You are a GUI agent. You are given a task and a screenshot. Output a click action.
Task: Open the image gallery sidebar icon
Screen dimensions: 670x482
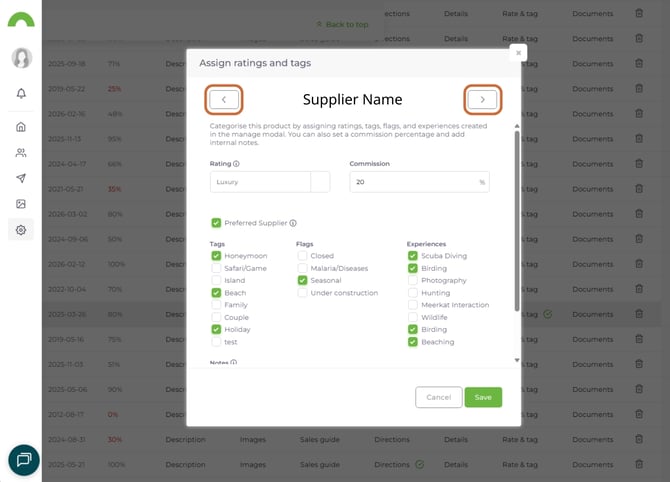(21, 204)
